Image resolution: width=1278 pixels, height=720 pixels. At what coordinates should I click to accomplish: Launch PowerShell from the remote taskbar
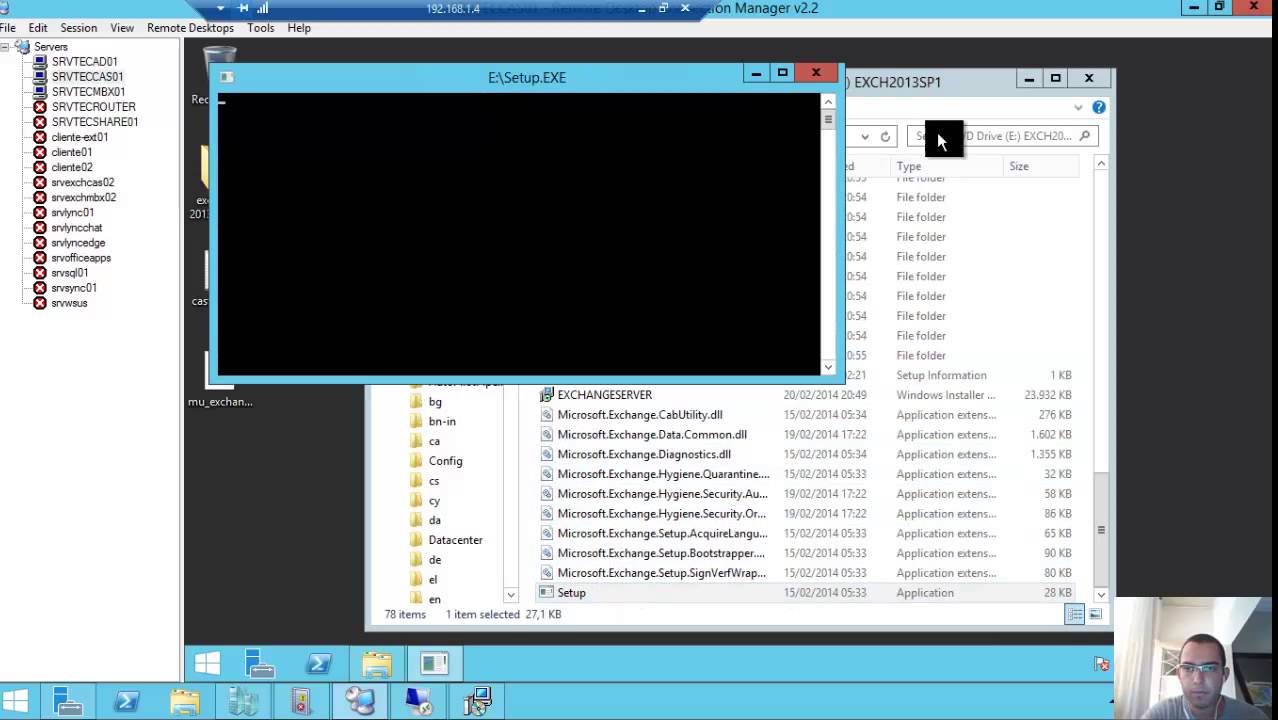[x=318, y=664]
